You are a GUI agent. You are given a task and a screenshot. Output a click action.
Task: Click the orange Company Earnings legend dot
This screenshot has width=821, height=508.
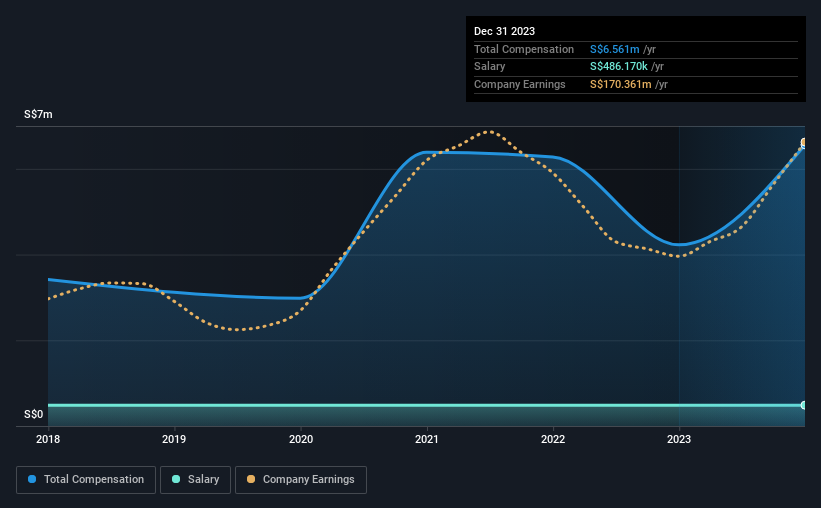(251, 479)
